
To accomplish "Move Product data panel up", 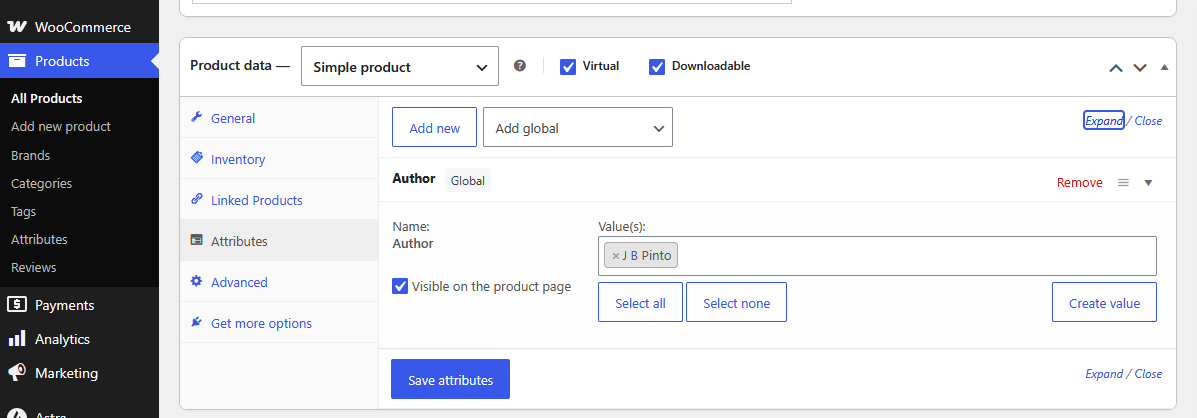I will [1115, 67].
